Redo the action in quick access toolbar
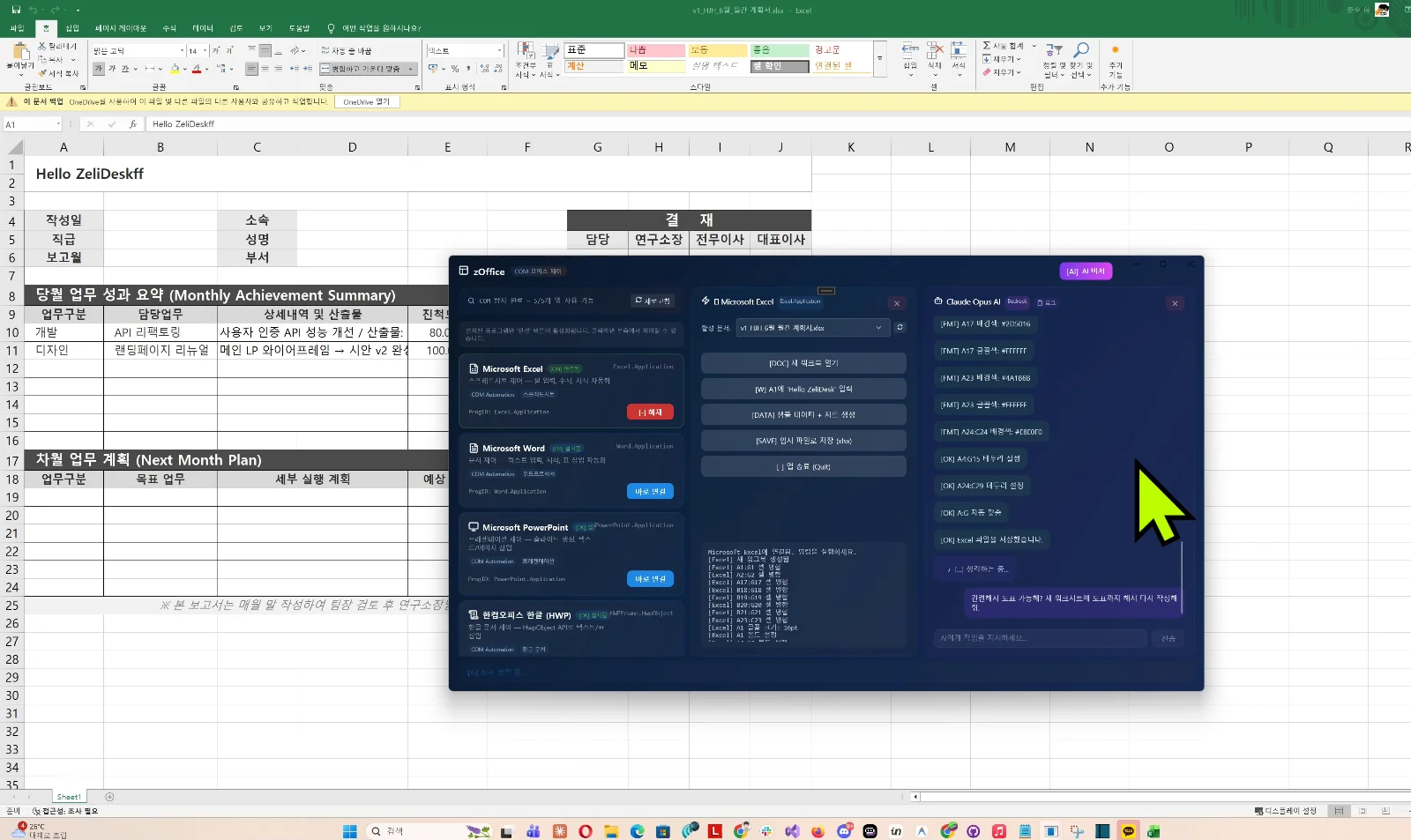This screenshot has height=840, width=1411. click(55, 10)
